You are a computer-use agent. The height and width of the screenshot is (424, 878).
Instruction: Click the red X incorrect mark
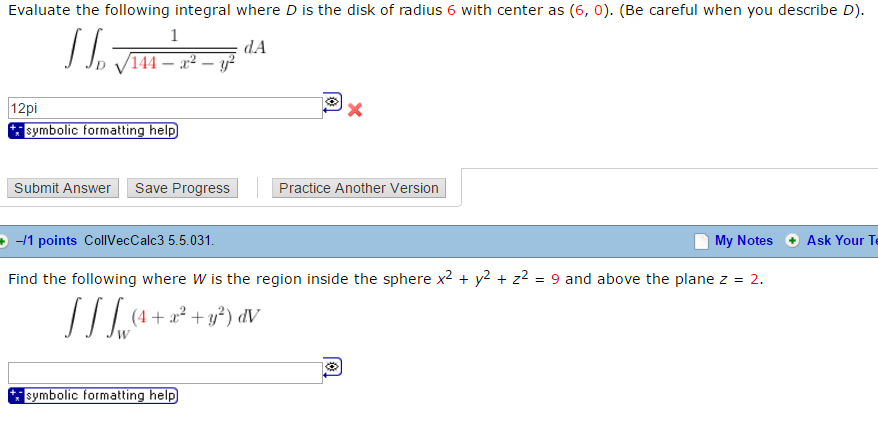click(x=354, y=110)
